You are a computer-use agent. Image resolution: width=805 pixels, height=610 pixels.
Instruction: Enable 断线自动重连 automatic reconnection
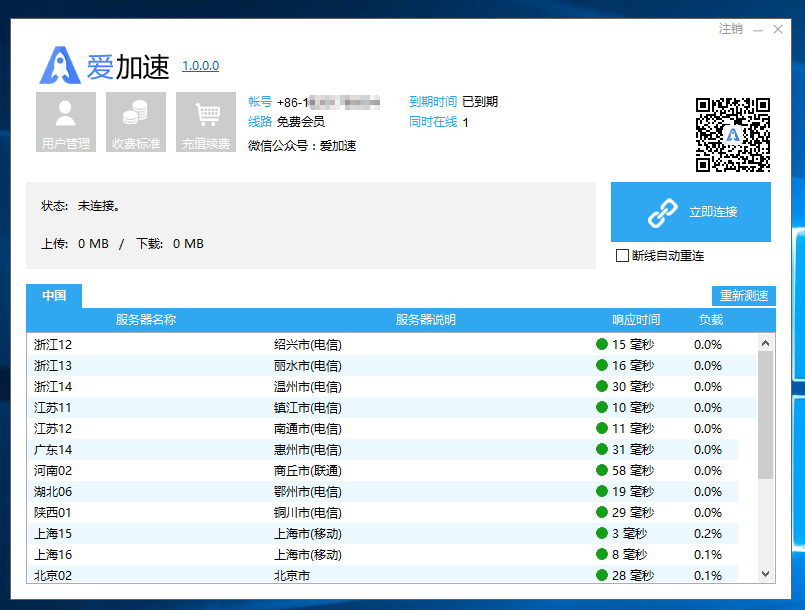tap(622, 255)
